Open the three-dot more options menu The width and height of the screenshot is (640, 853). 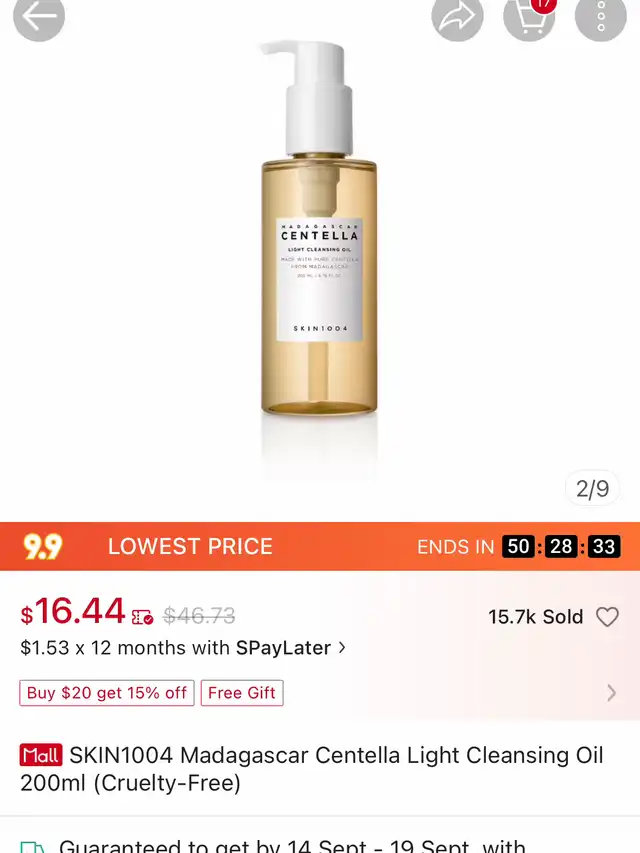click(601, 16)
